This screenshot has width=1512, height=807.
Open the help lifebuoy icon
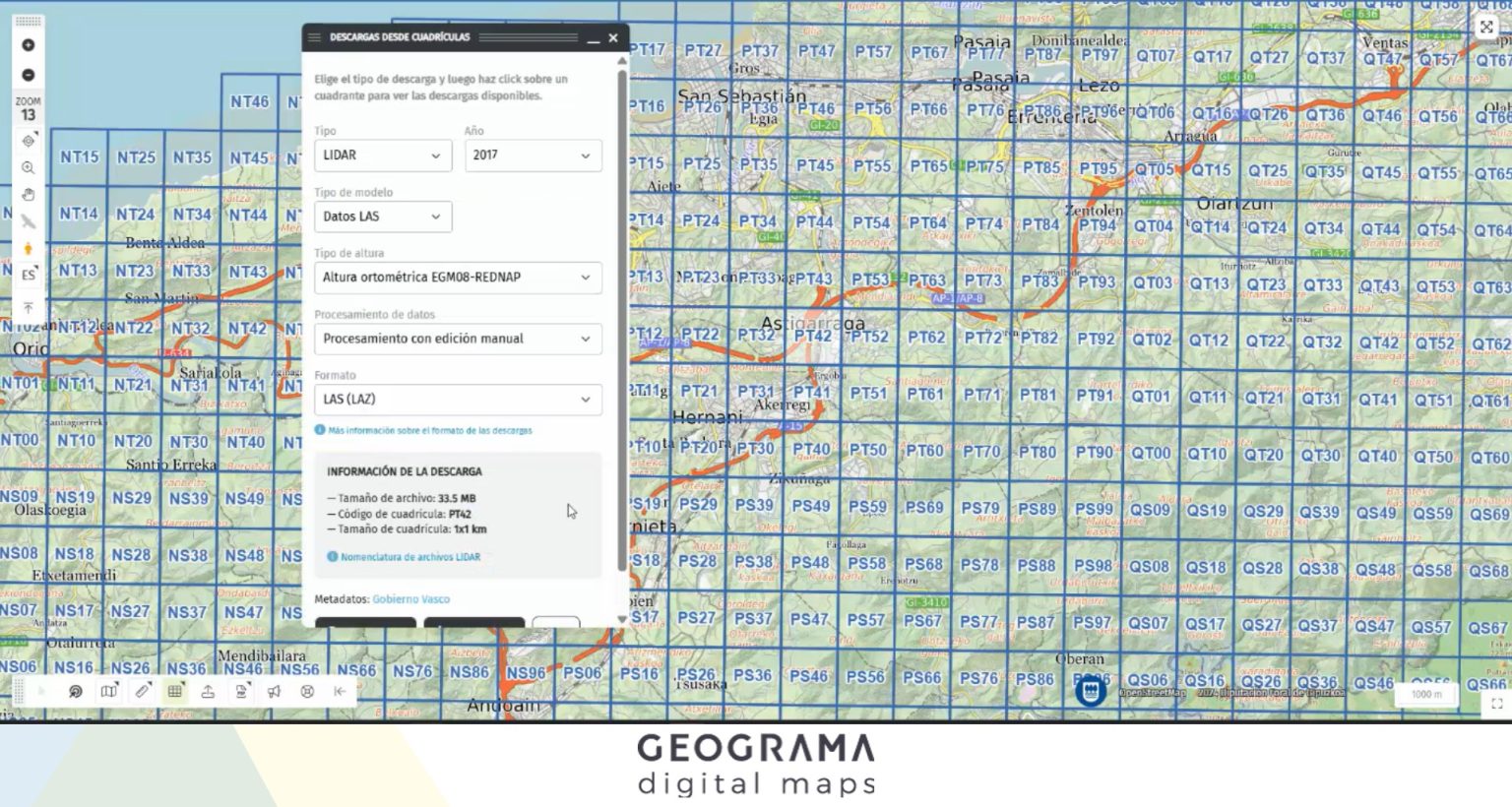(307, 691)
